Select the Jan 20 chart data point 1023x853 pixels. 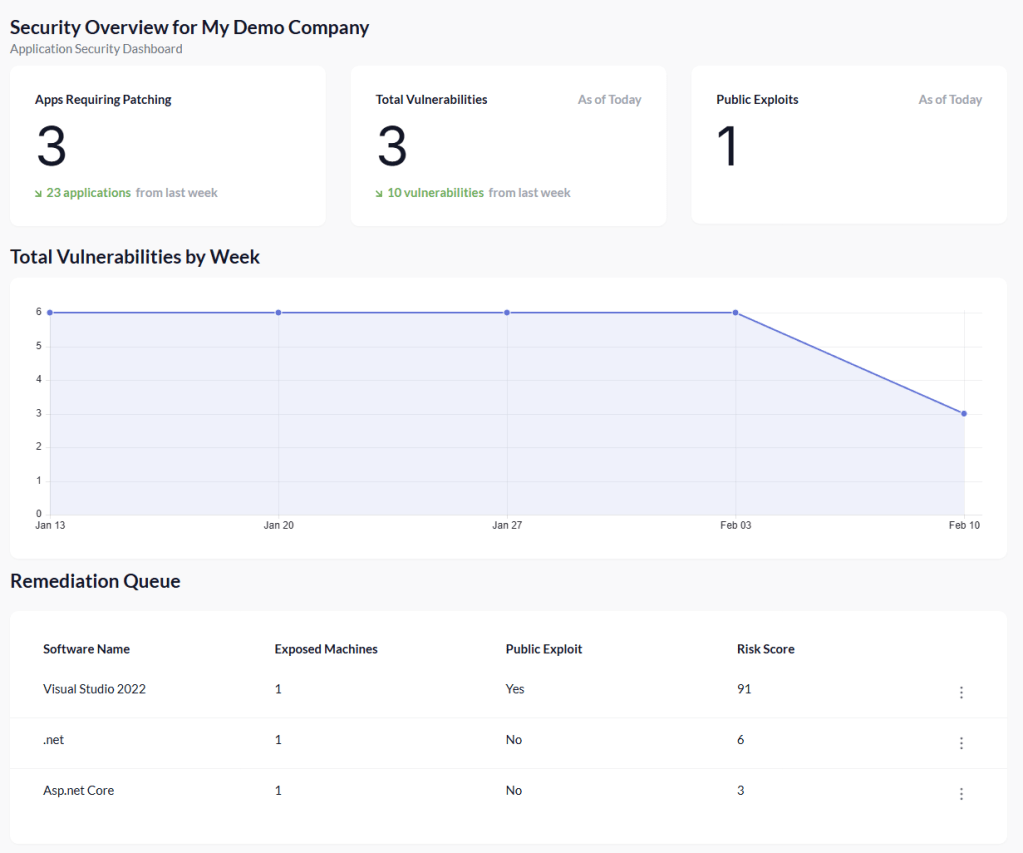point(279,312)
